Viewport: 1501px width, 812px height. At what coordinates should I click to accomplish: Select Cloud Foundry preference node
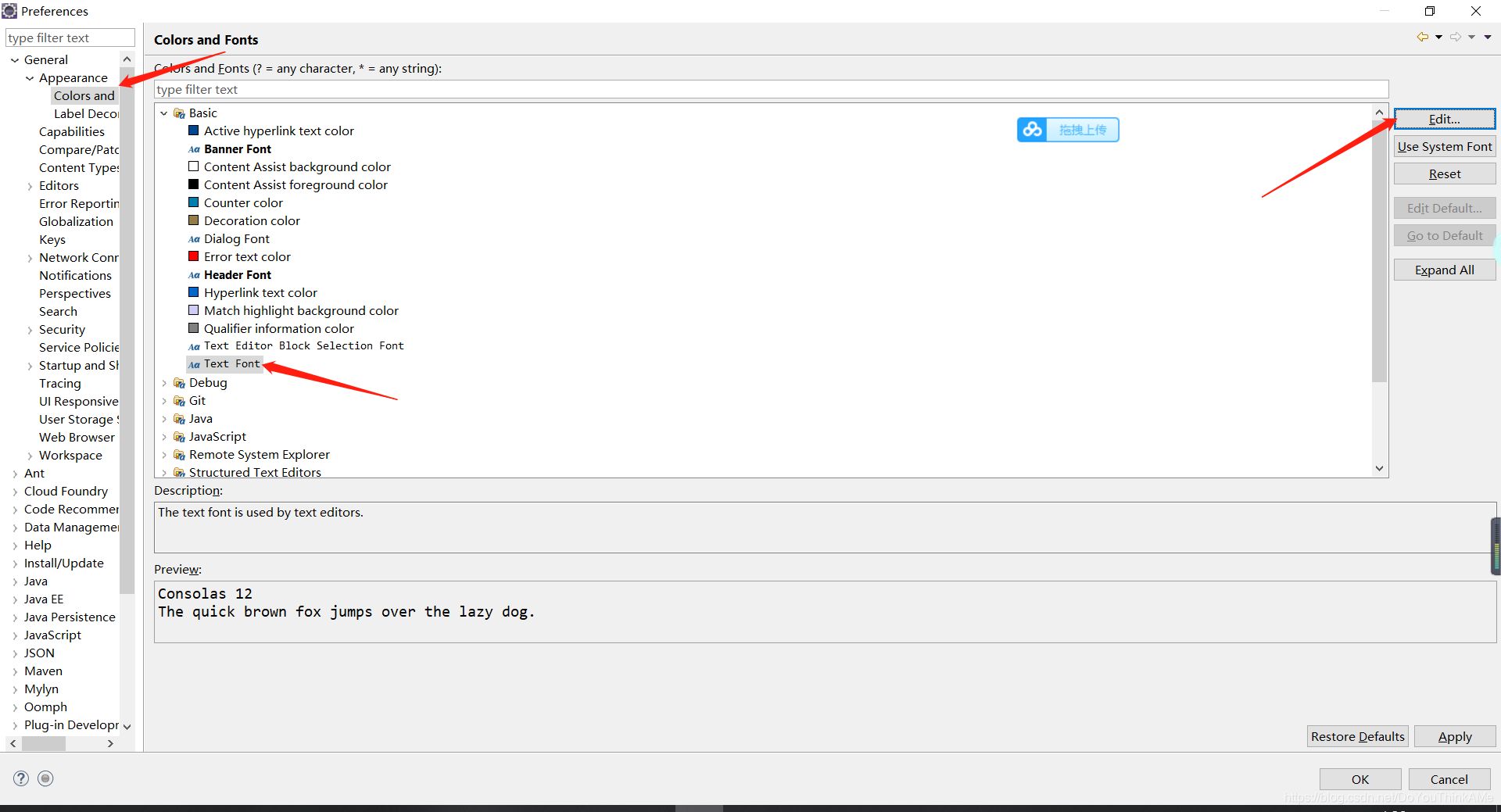click(x=66, y=492)
